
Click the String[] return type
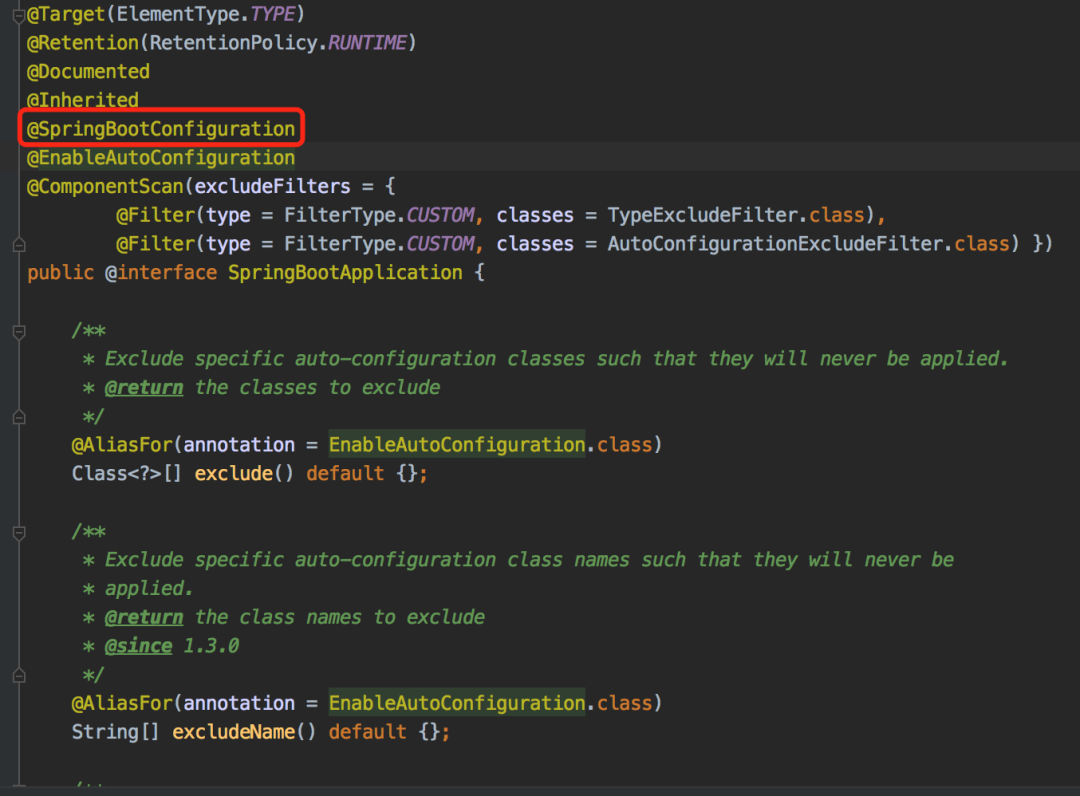(x=116, y=732)
